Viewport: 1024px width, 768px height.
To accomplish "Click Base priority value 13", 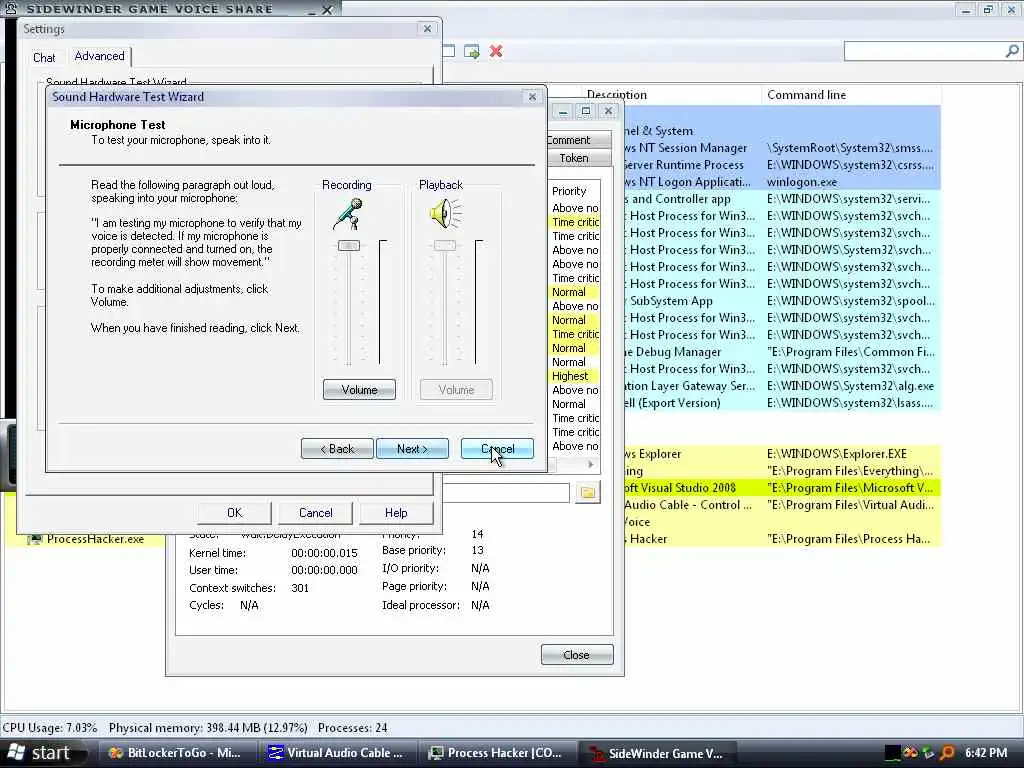I will [x=477, y=551].
